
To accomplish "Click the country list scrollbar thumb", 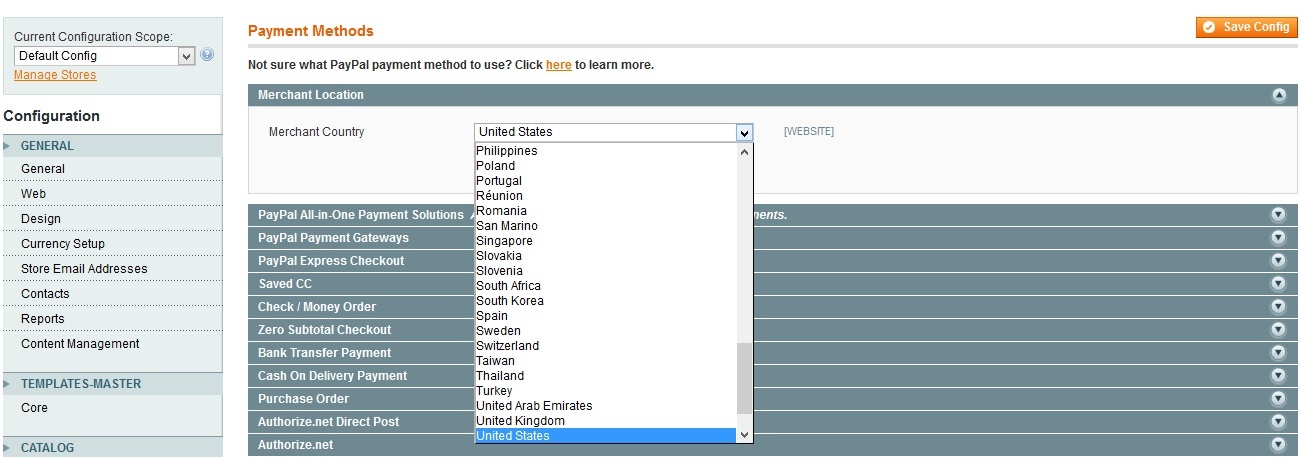I will pos(744,378).
